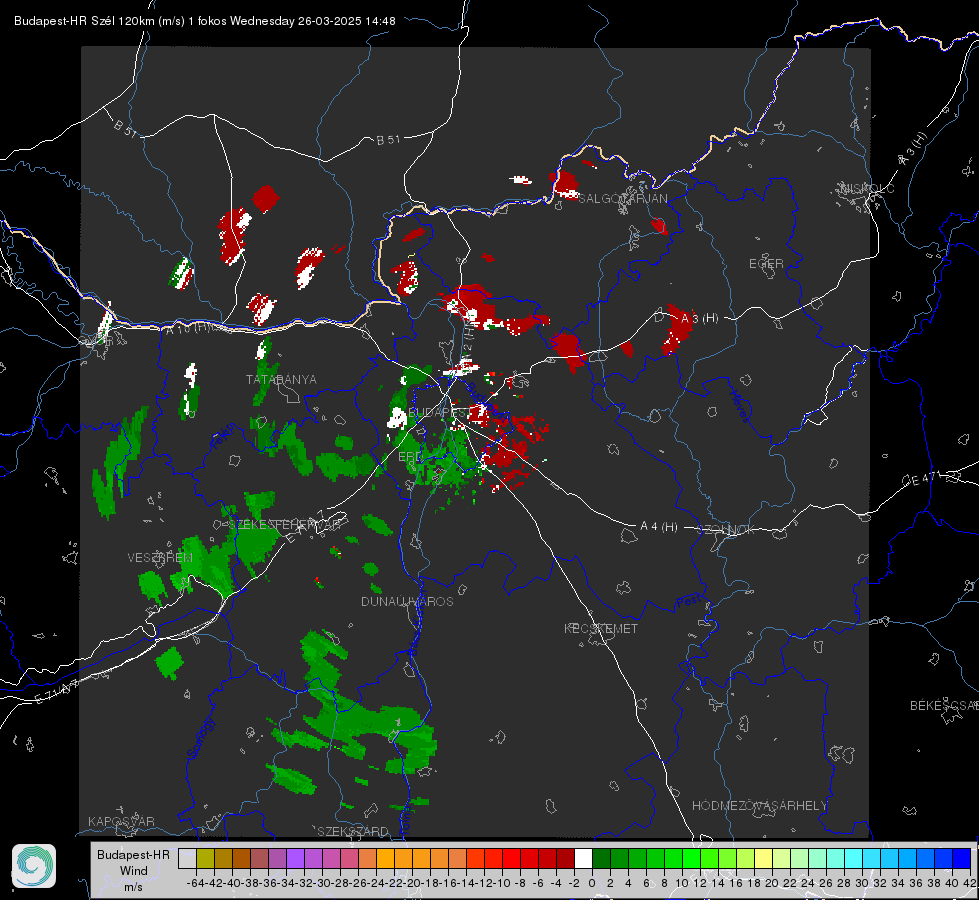Click the KAPOSVAR city label
Viewport: 979px width, 900px height.
(x=121, y=821)
